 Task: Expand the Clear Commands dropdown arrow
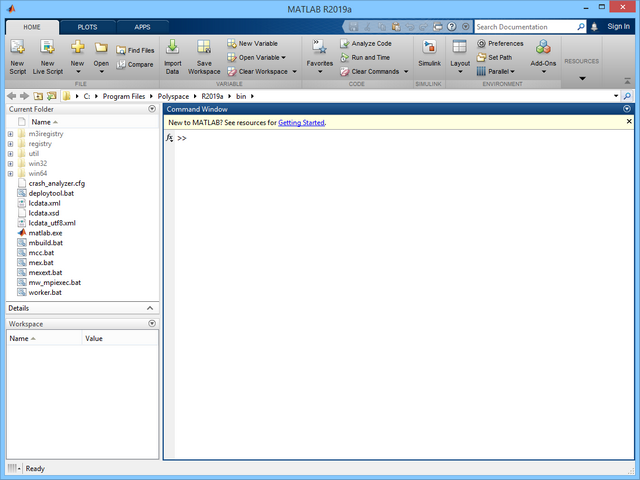pos(406,72)
